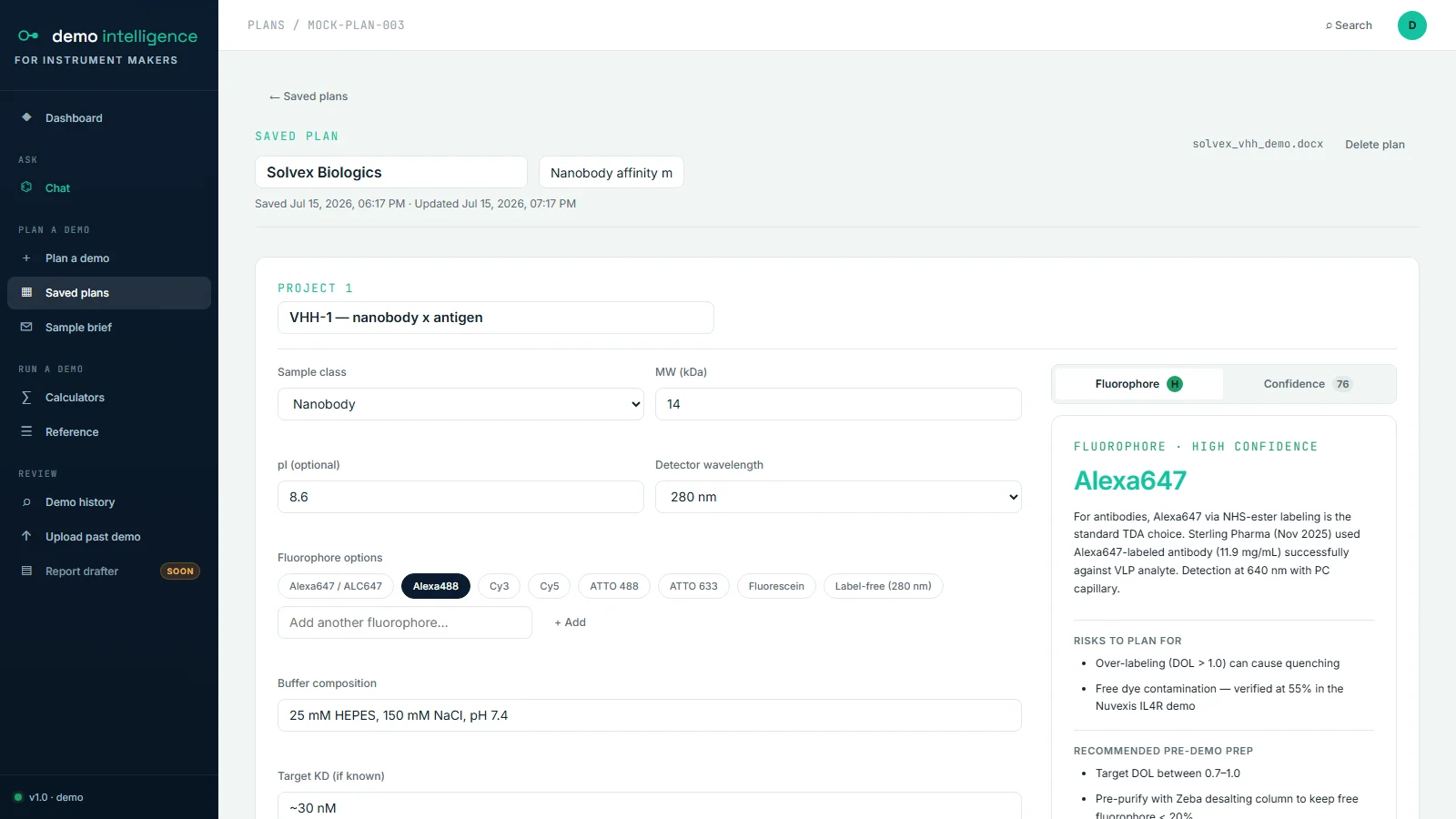Select the Alexa647 / ALC647 fluorophore chip
Viewport: 1456px width, 819px height.
pos(336,586)
